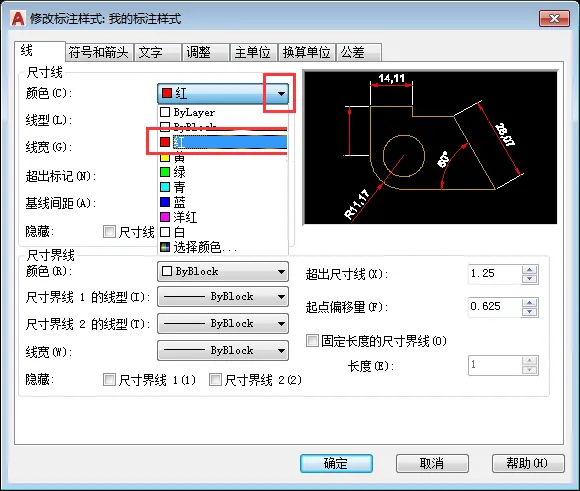Choose the 黄 yellow color option

pyautogui.click(x=223, y=158)
